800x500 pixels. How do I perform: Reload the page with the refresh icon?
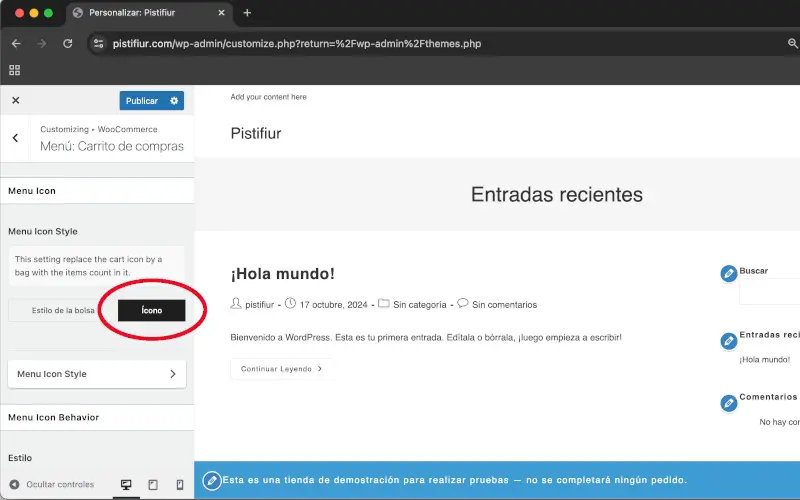[x=67, y=44]
